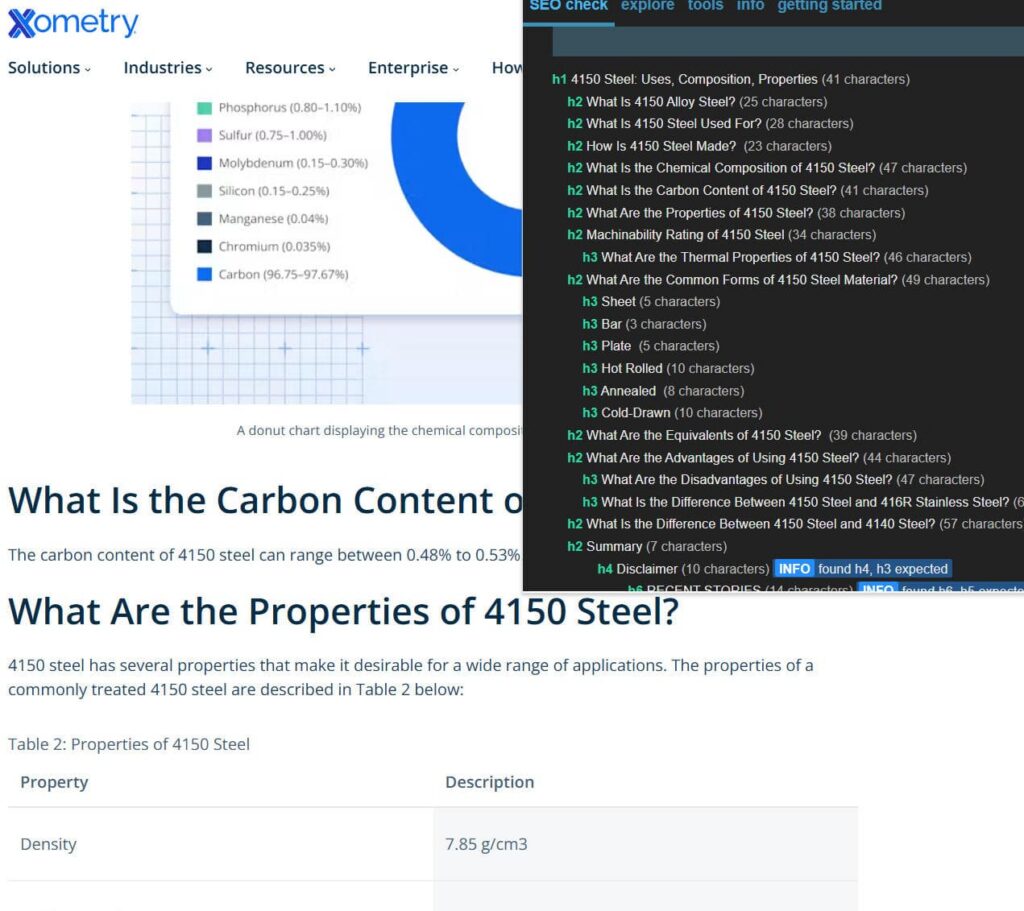
Task: Click the Carbon blue legend swatch
Action: 204,274
